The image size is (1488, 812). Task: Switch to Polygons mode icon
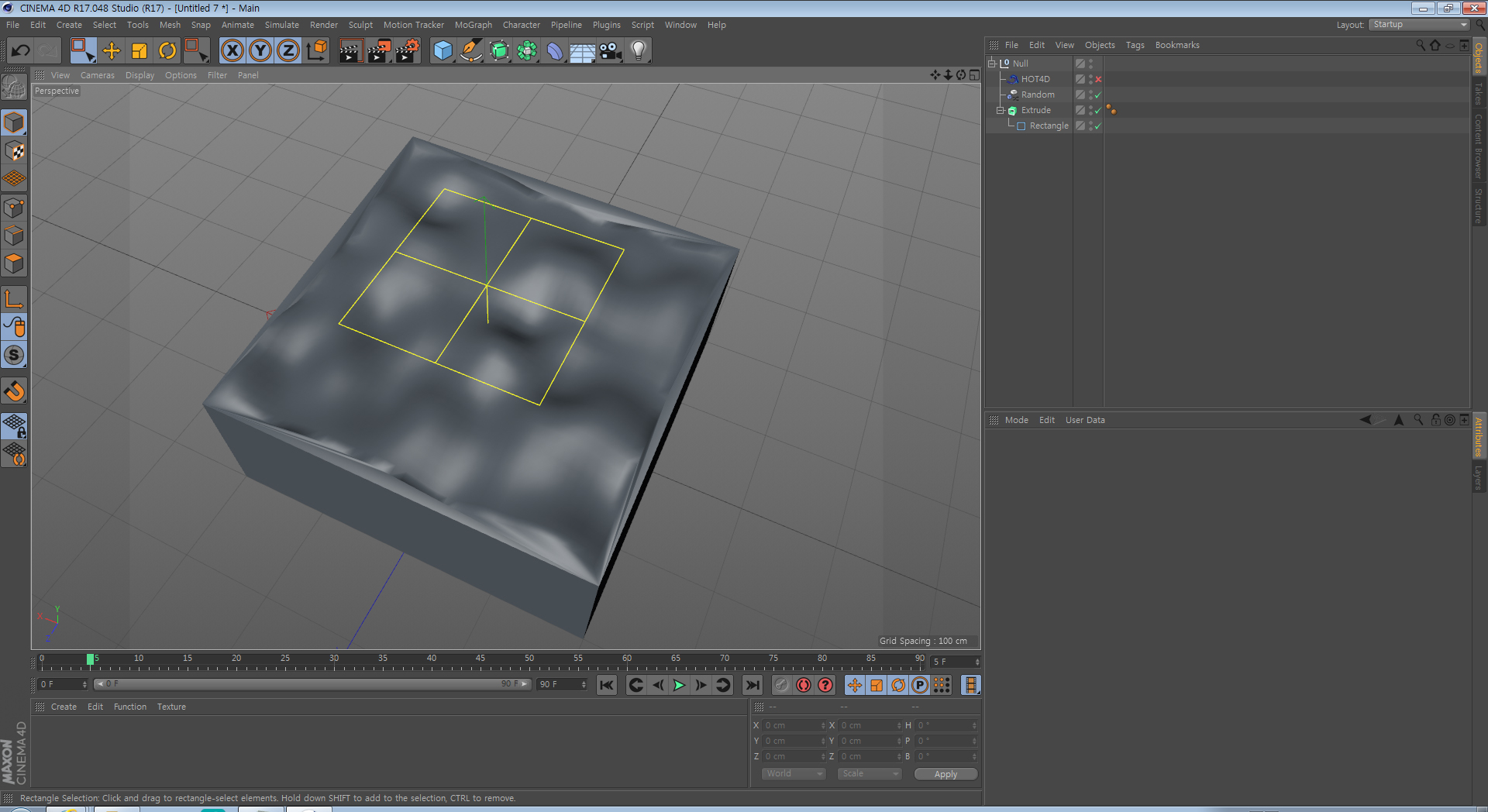coord(14,264)
